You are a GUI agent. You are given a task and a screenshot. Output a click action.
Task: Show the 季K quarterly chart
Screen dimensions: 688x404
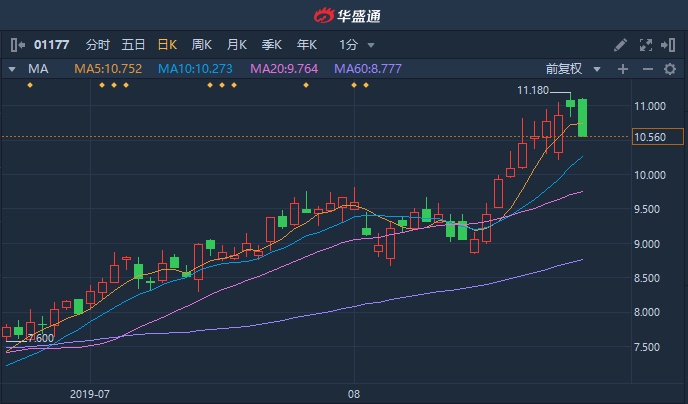(x=272, y=45)
